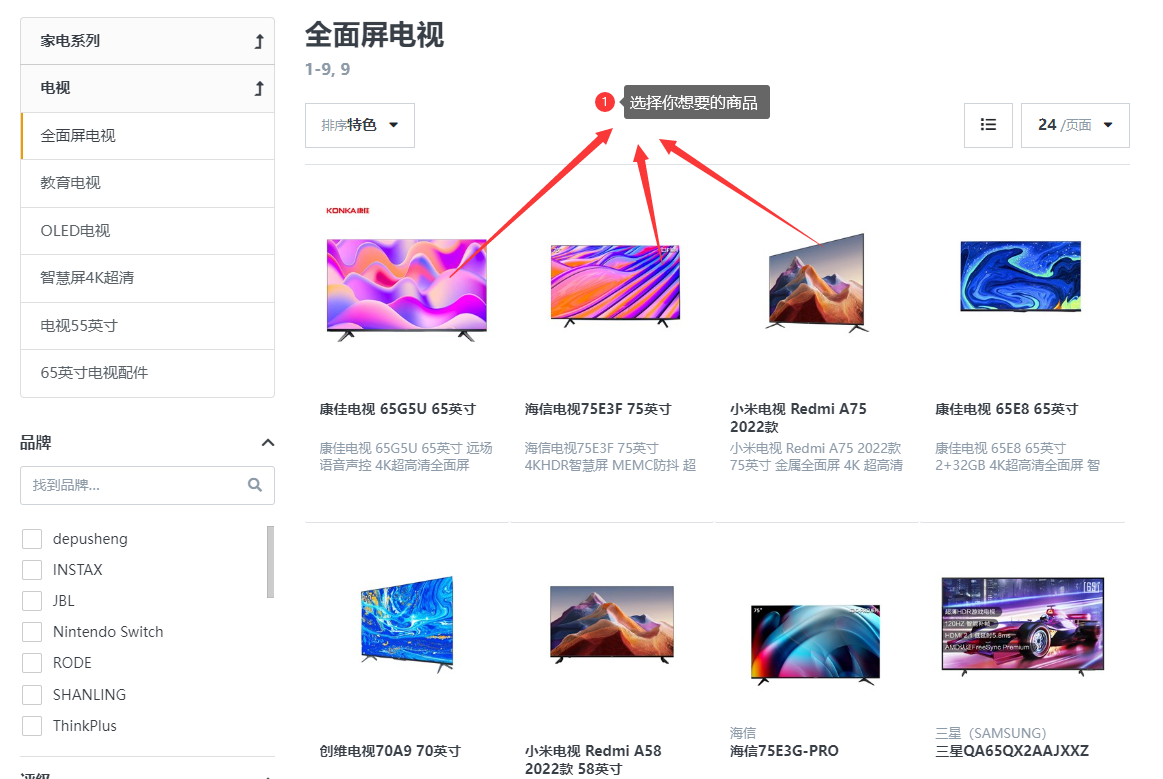Image resolution: width=1163 pixels, height=779 pixels.
Task: Click the 找到品牌 search input field
Action: pyautogui.click(x=148, y=485)
